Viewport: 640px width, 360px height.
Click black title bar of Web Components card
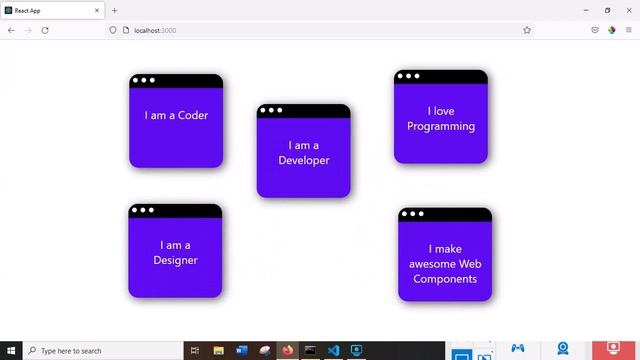pyautogui.click(x=445, y=215)
